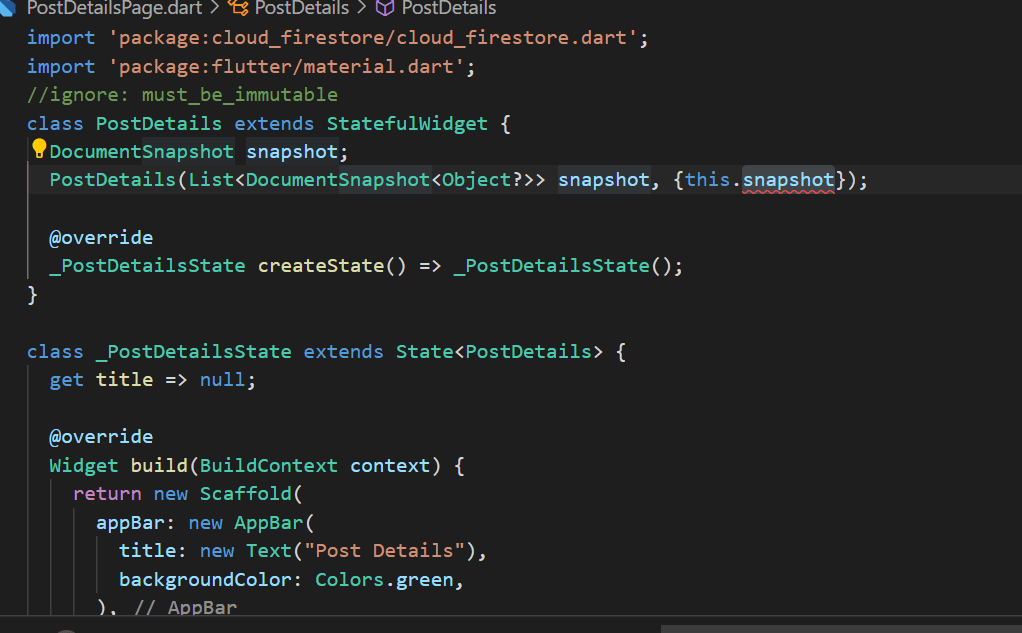
Task: Click BuildContext parameter type
Action: [x=269, y=466]
